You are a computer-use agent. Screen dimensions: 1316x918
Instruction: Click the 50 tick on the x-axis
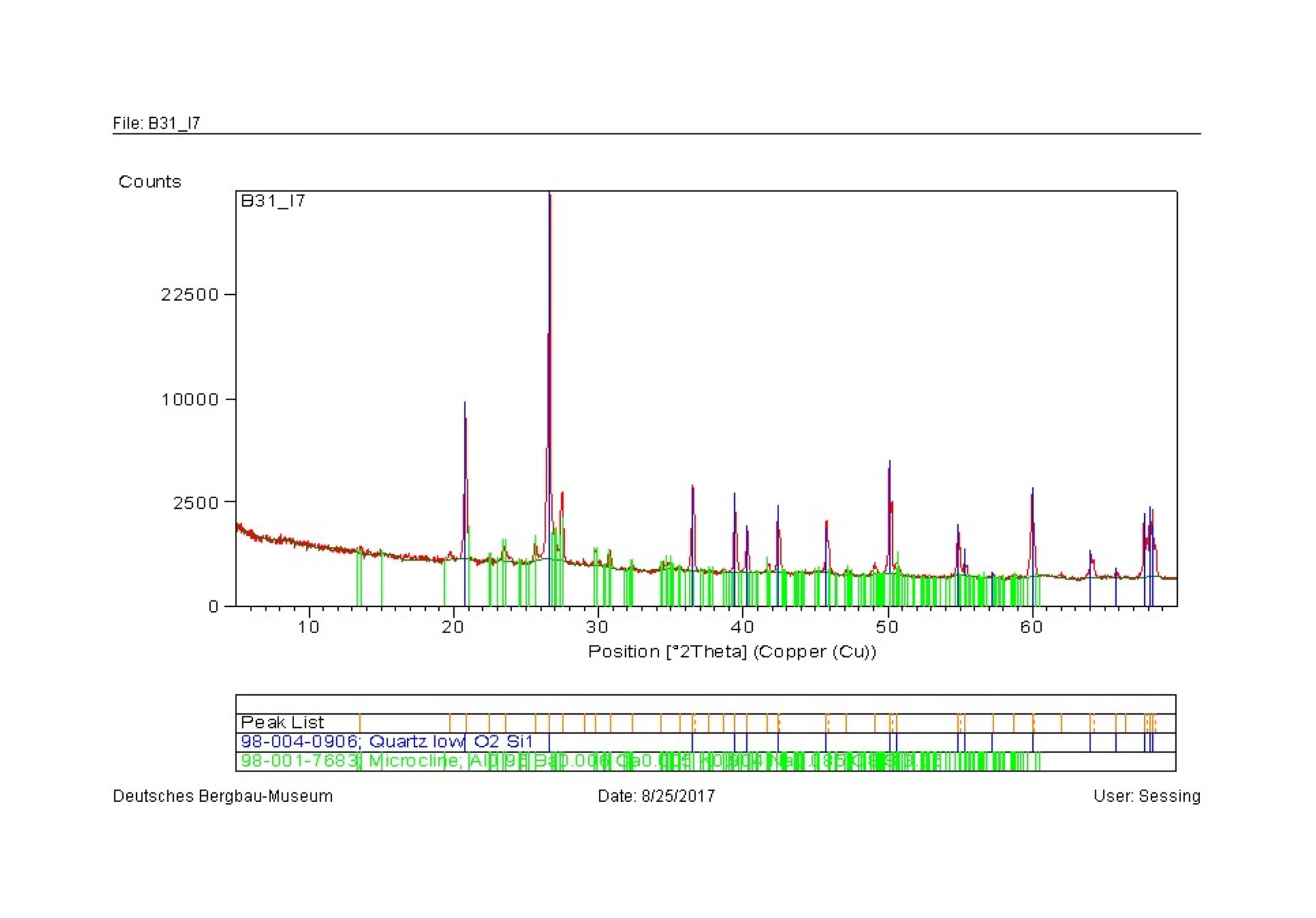[887, 626]
